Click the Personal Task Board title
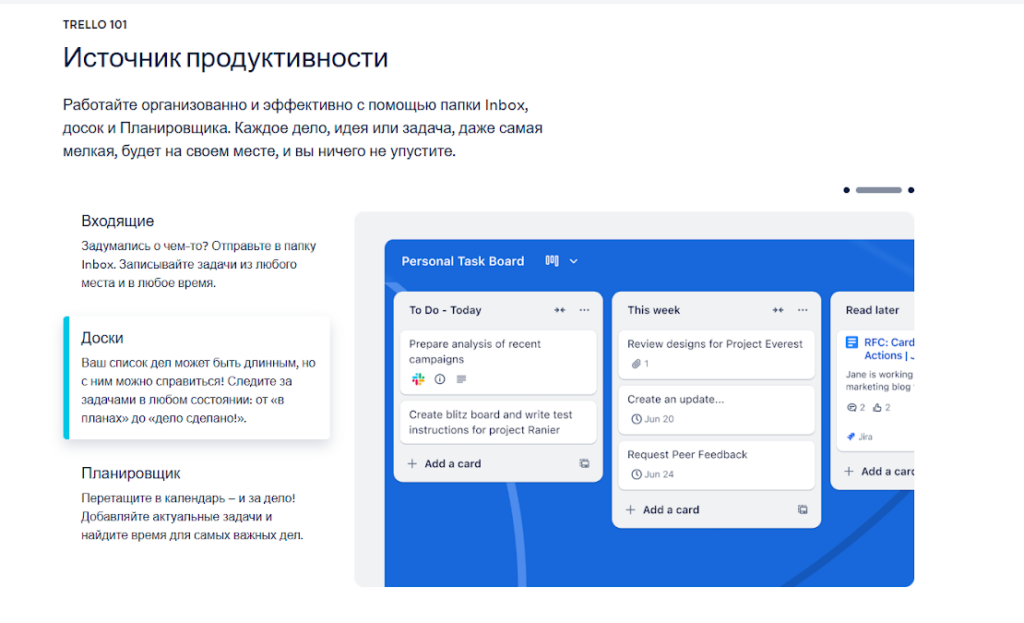Viewport: 1024px width, 623px height. tap(462, 261)
